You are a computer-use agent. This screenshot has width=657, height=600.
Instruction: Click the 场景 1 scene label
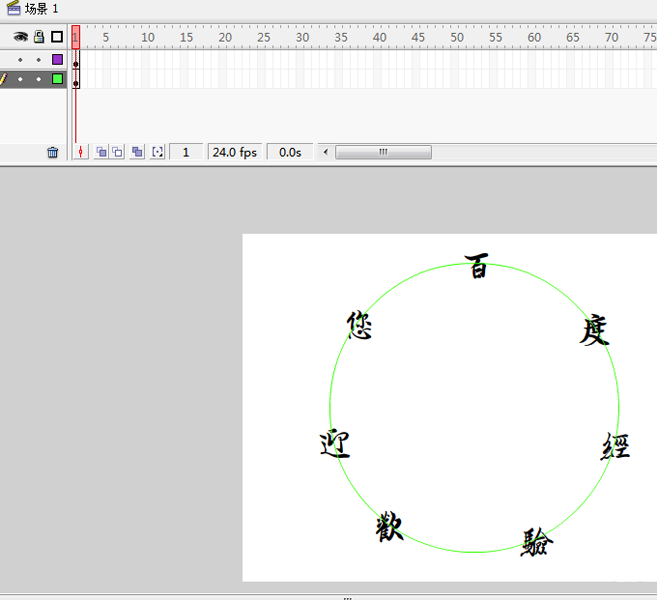(41, 8)
